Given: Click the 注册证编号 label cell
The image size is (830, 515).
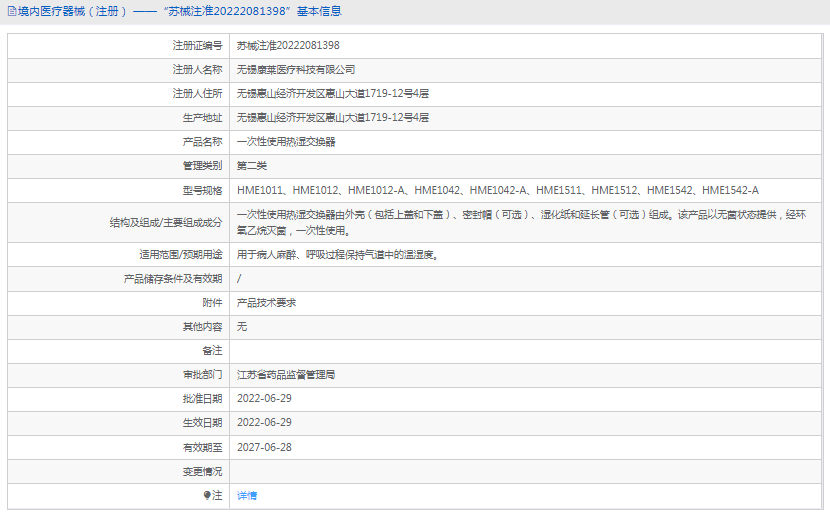Looking at the screenshot, I should pyautogui.click(x=197, y=46).
